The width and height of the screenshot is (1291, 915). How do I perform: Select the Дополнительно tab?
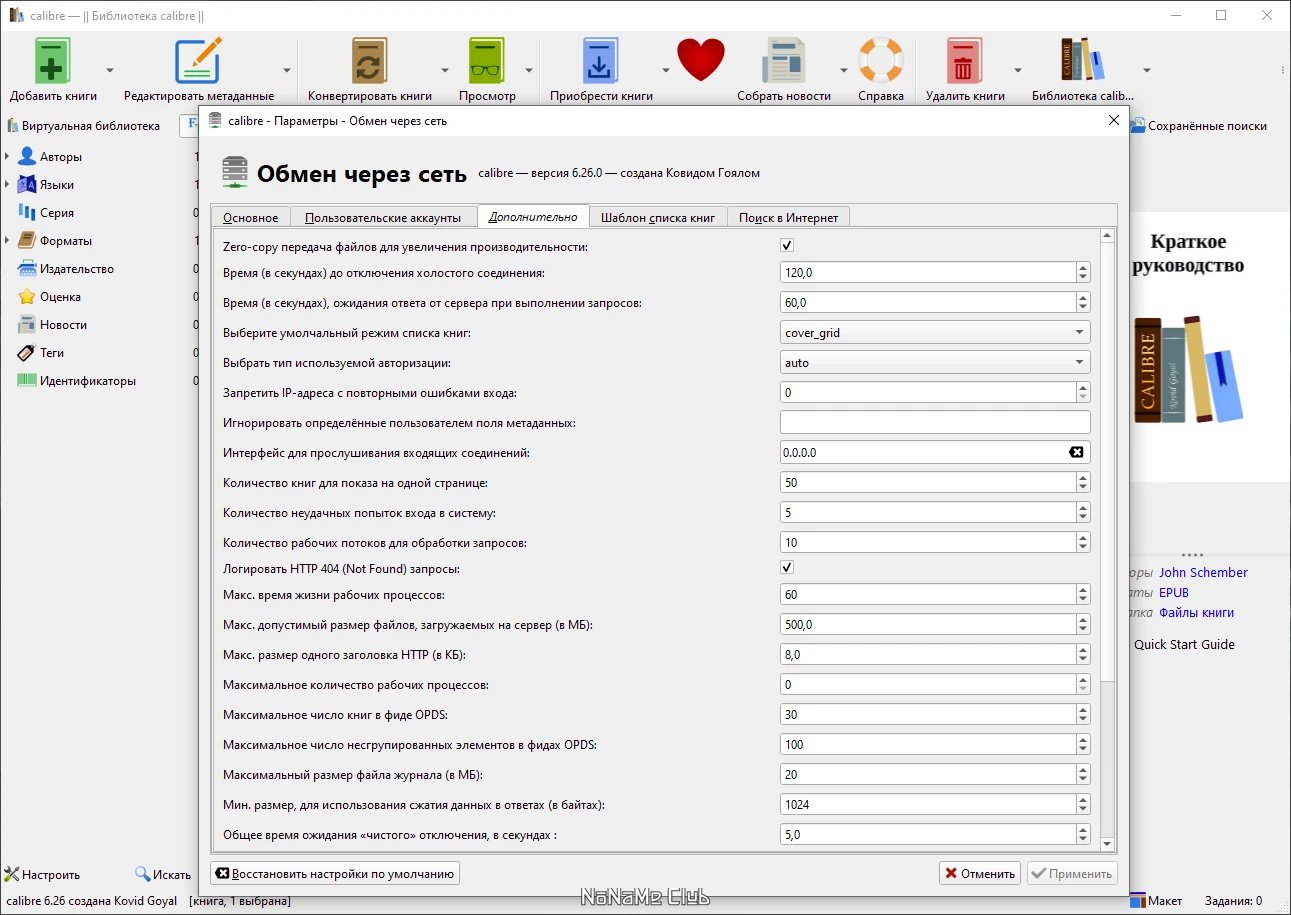[533, 216]
